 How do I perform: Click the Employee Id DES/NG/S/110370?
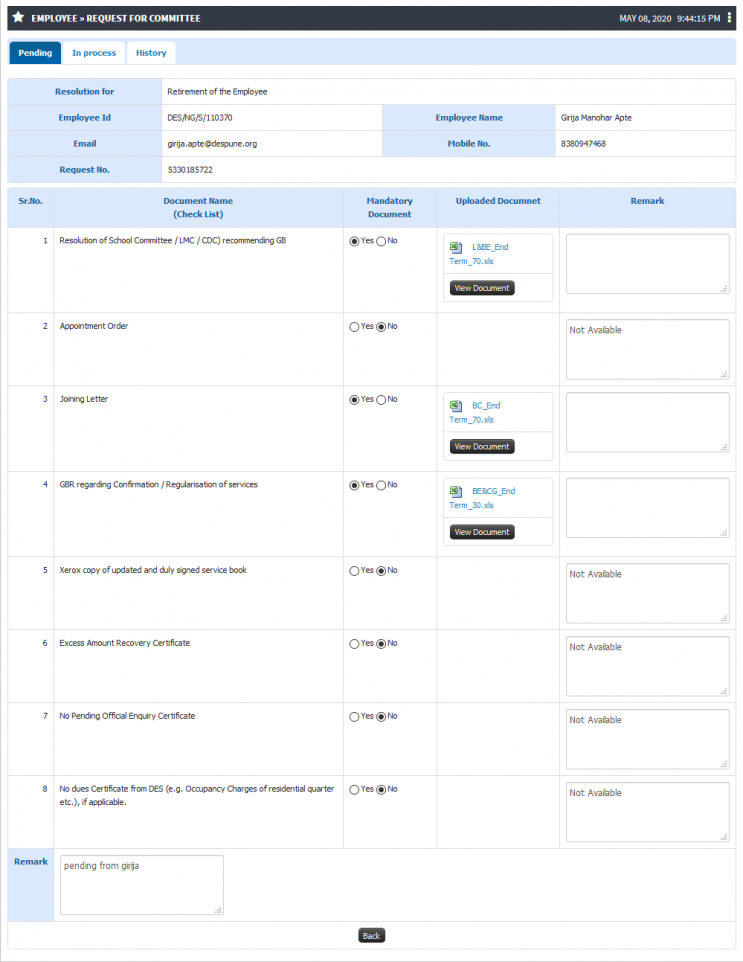click(199, 118)
